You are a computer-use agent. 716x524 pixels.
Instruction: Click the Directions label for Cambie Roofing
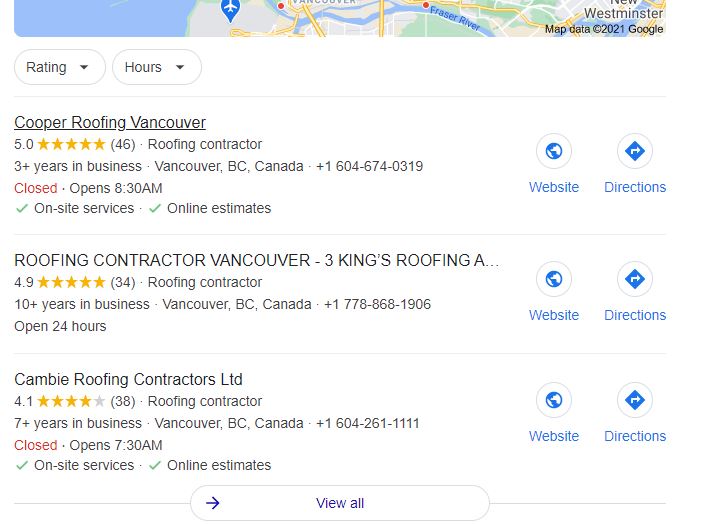click(x=634, y=436)
